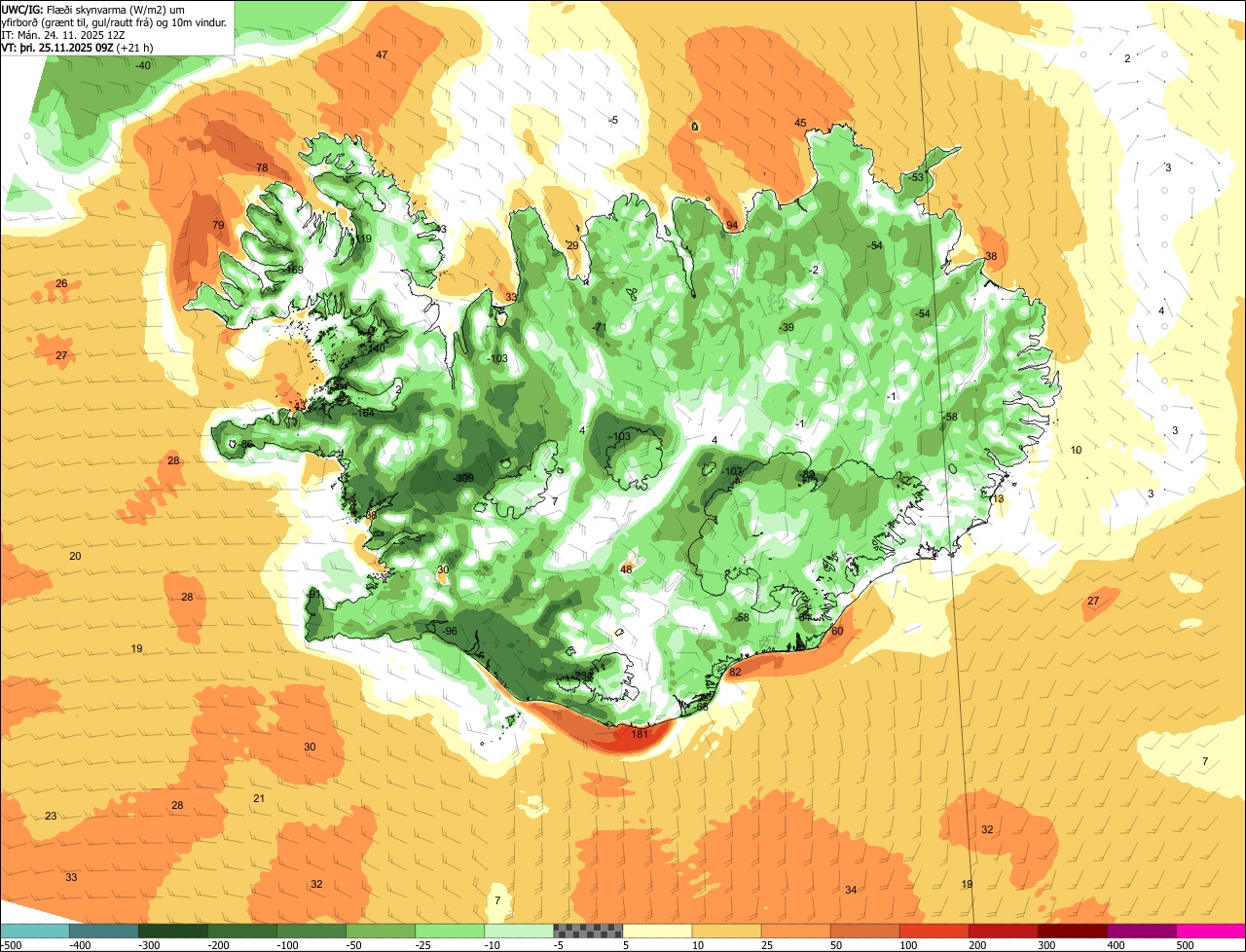1246x952 pixels.
Task: Click the legend label '-500'
Action: point(11,945)
